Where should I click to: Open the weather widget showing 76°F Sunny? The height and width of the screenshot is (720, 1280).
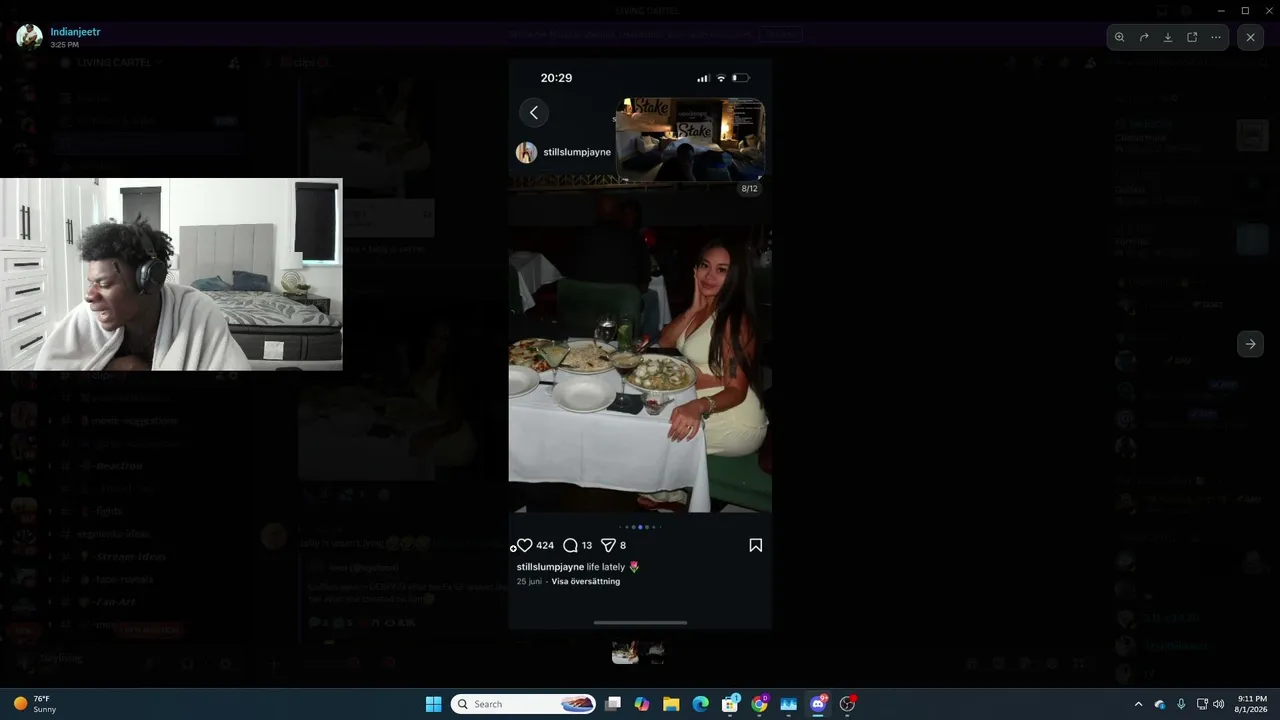(x=34, y=704)
